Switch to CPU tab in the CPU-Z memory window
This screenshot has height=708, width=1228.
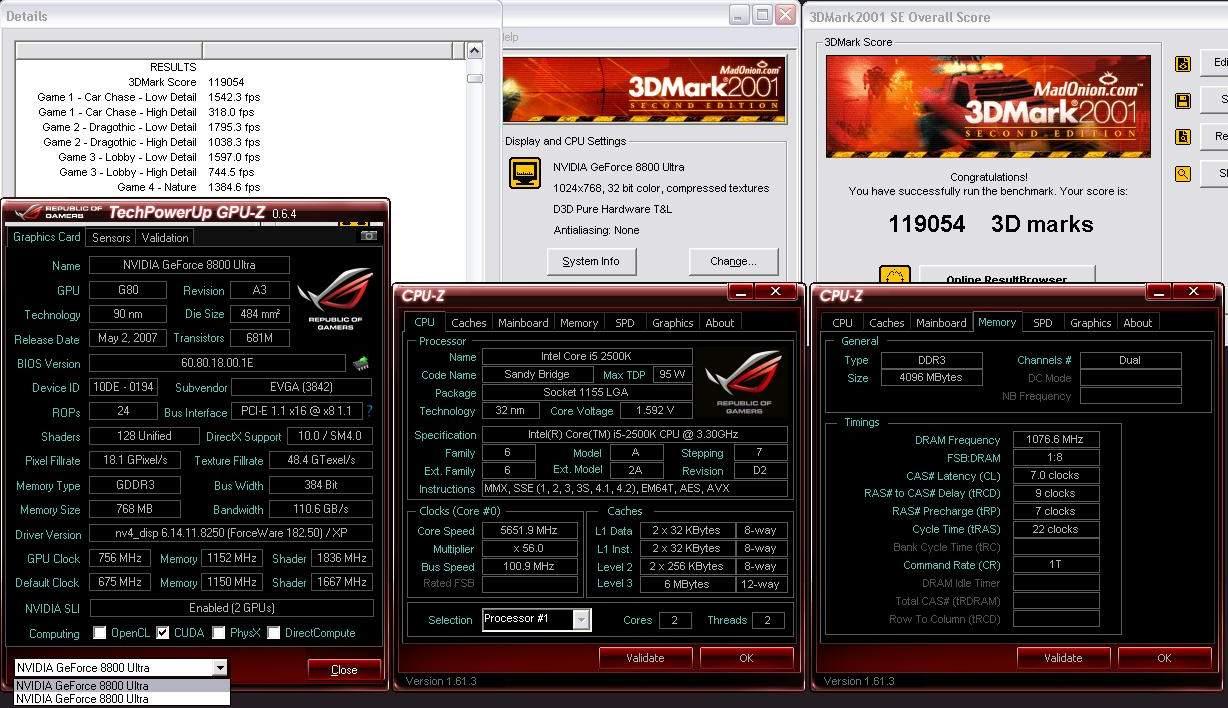pos(842,323)
